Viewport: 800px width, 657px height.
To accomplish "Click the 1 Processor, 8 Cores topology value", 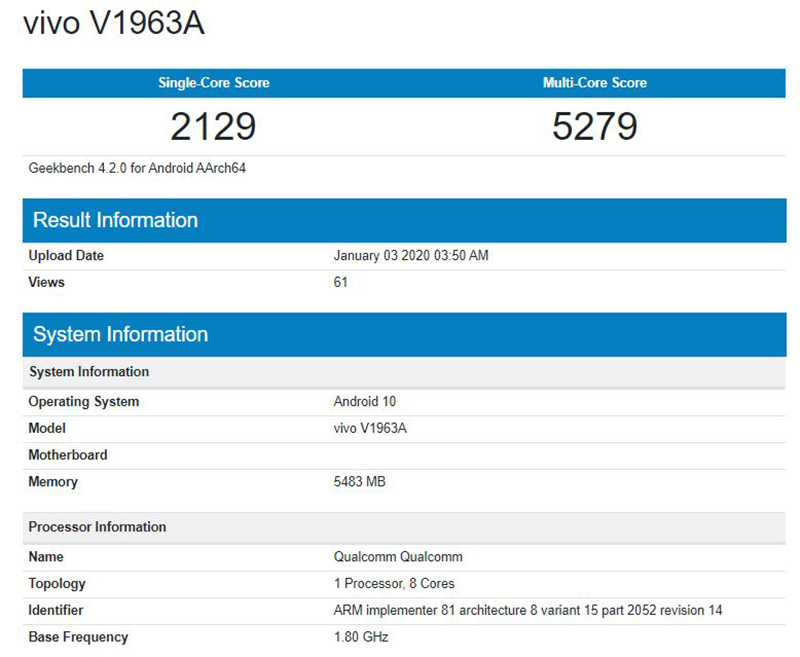I will pos(393,583).
